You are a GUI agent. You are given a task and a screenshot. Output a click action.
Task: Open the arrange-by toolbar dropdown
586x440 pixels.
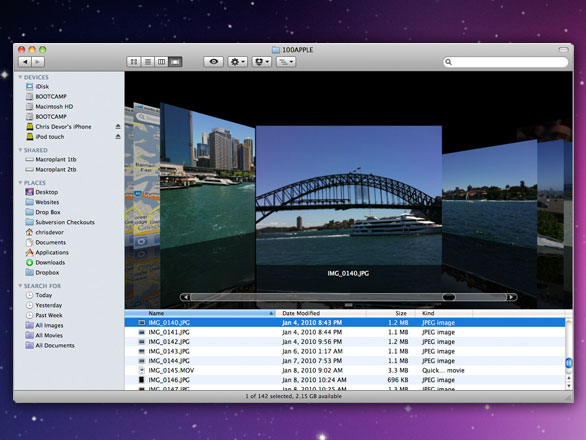coord(286,62)
